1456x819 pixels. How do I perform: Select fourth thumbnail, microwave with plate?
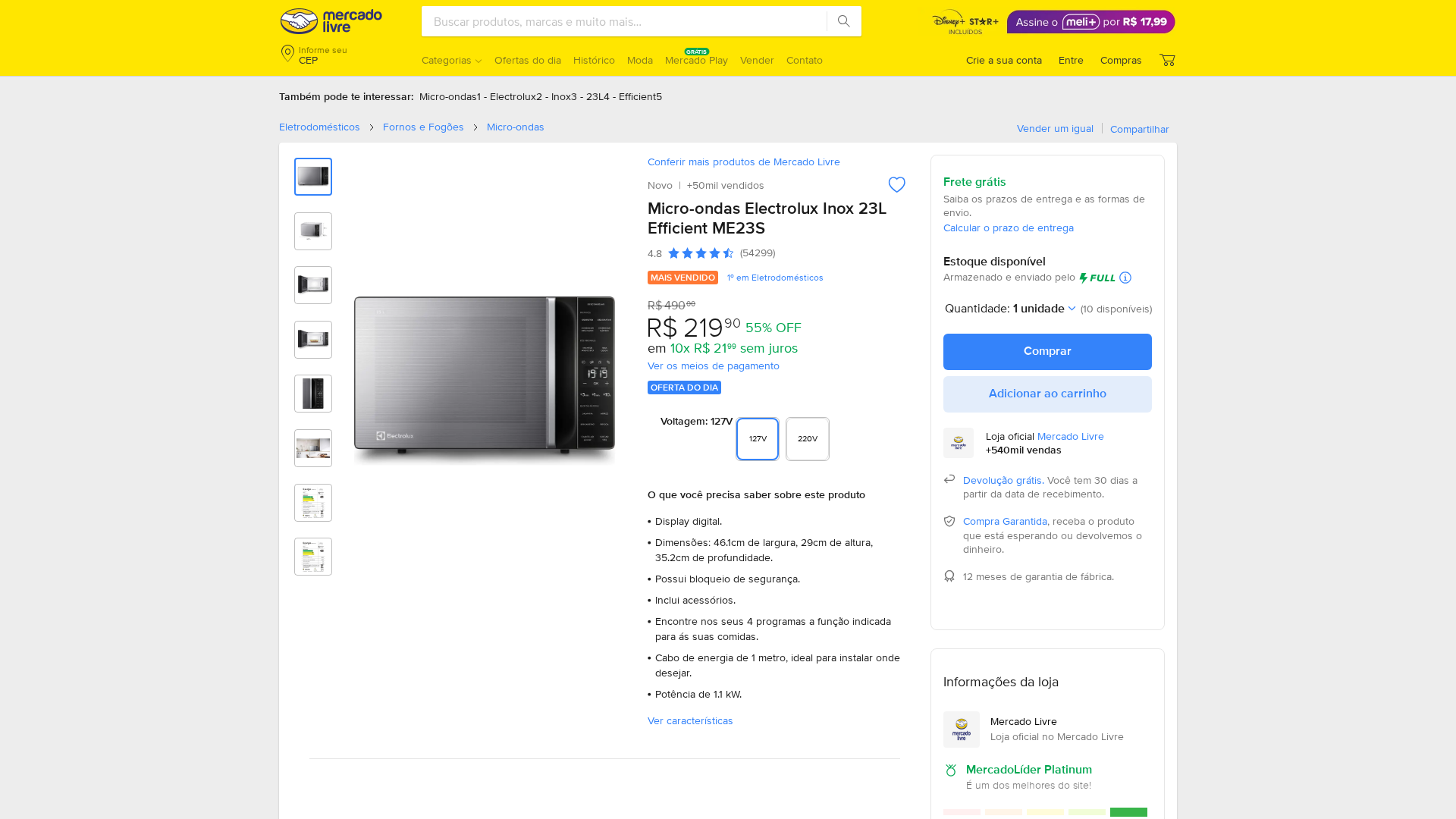tap(313, 340)
